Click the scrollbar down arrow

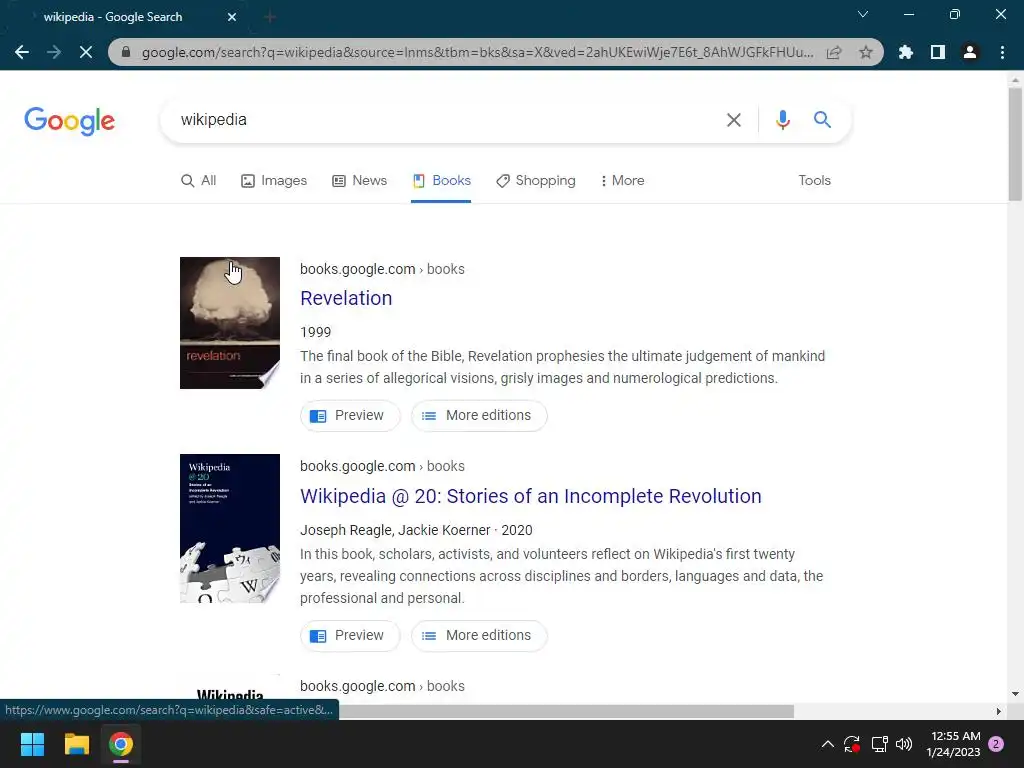[1015, 694]
